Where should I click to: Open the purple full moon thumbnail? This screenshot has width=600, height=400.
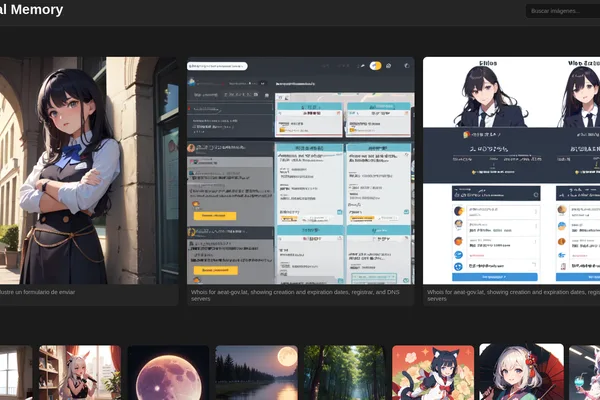168,372
